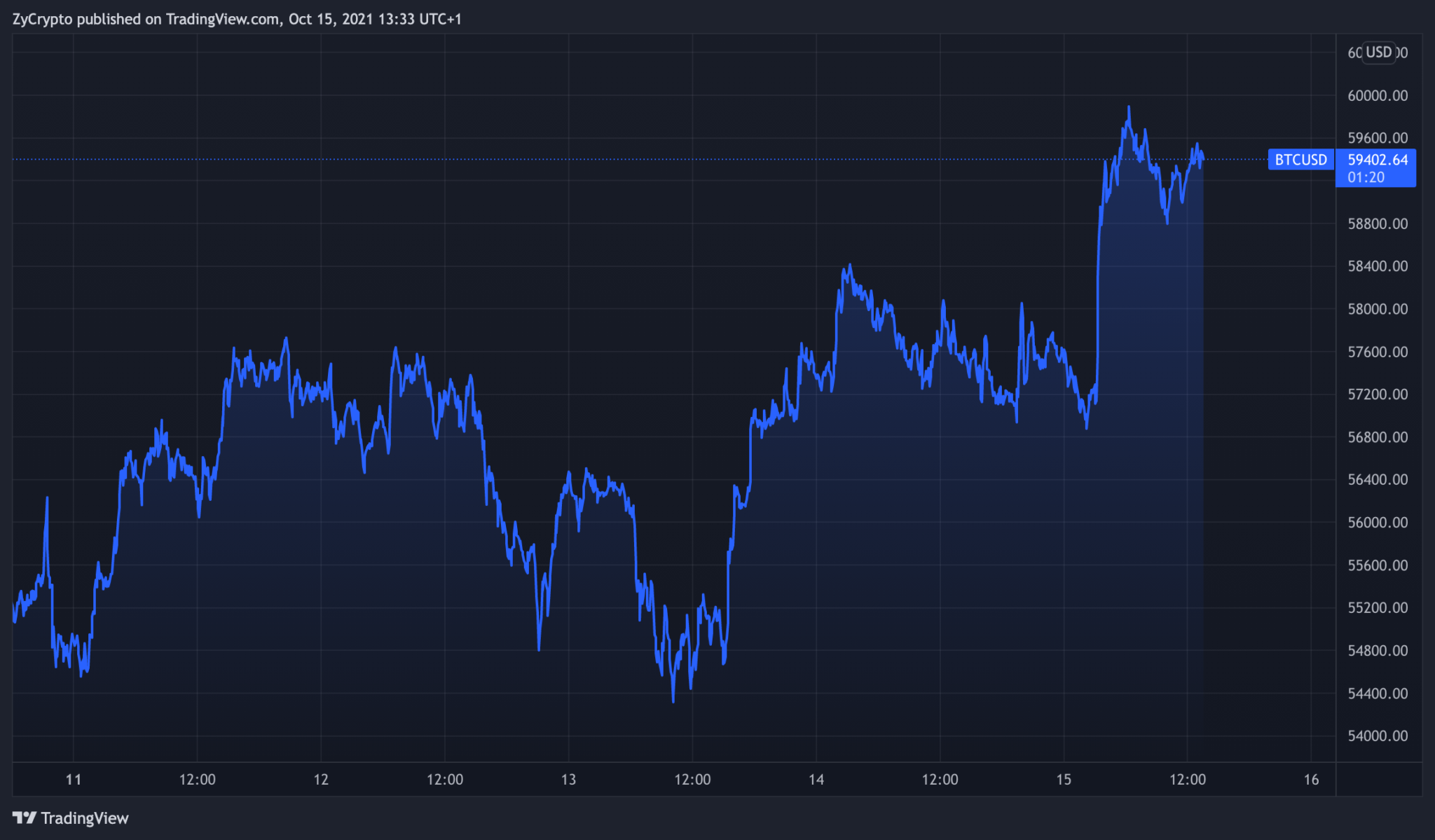Click the 57200.00 price axis label
Viewport: 1435px width, 840px height.
pyautogui.click(x=1378, y=394)
